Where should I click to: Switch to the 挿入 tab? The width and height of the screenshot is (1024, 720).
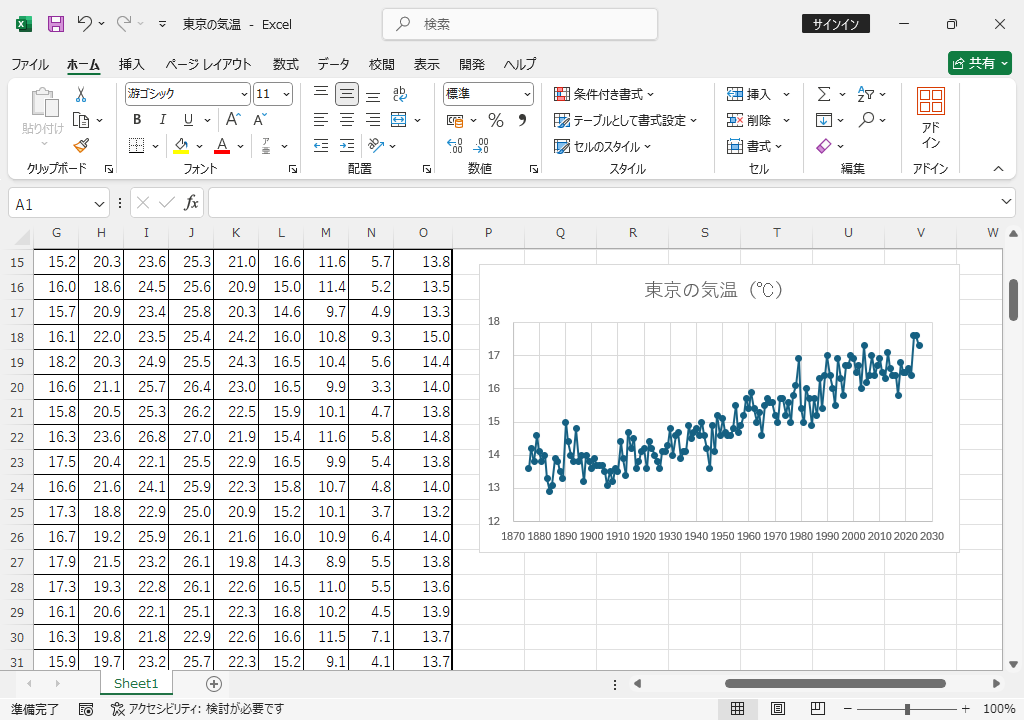coord(131,64)
